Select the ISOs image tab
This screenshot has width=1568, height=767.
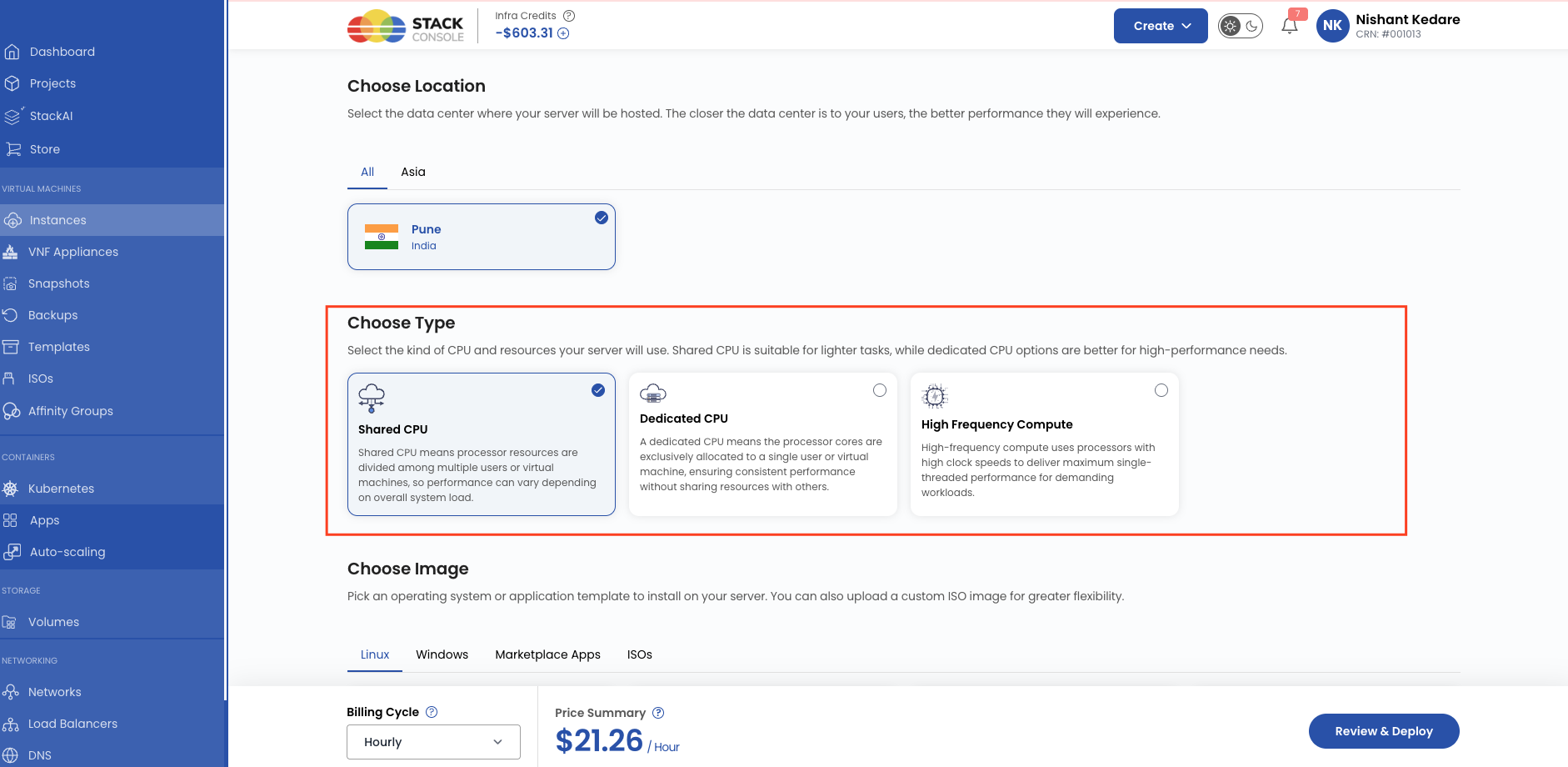click(640, 654)
